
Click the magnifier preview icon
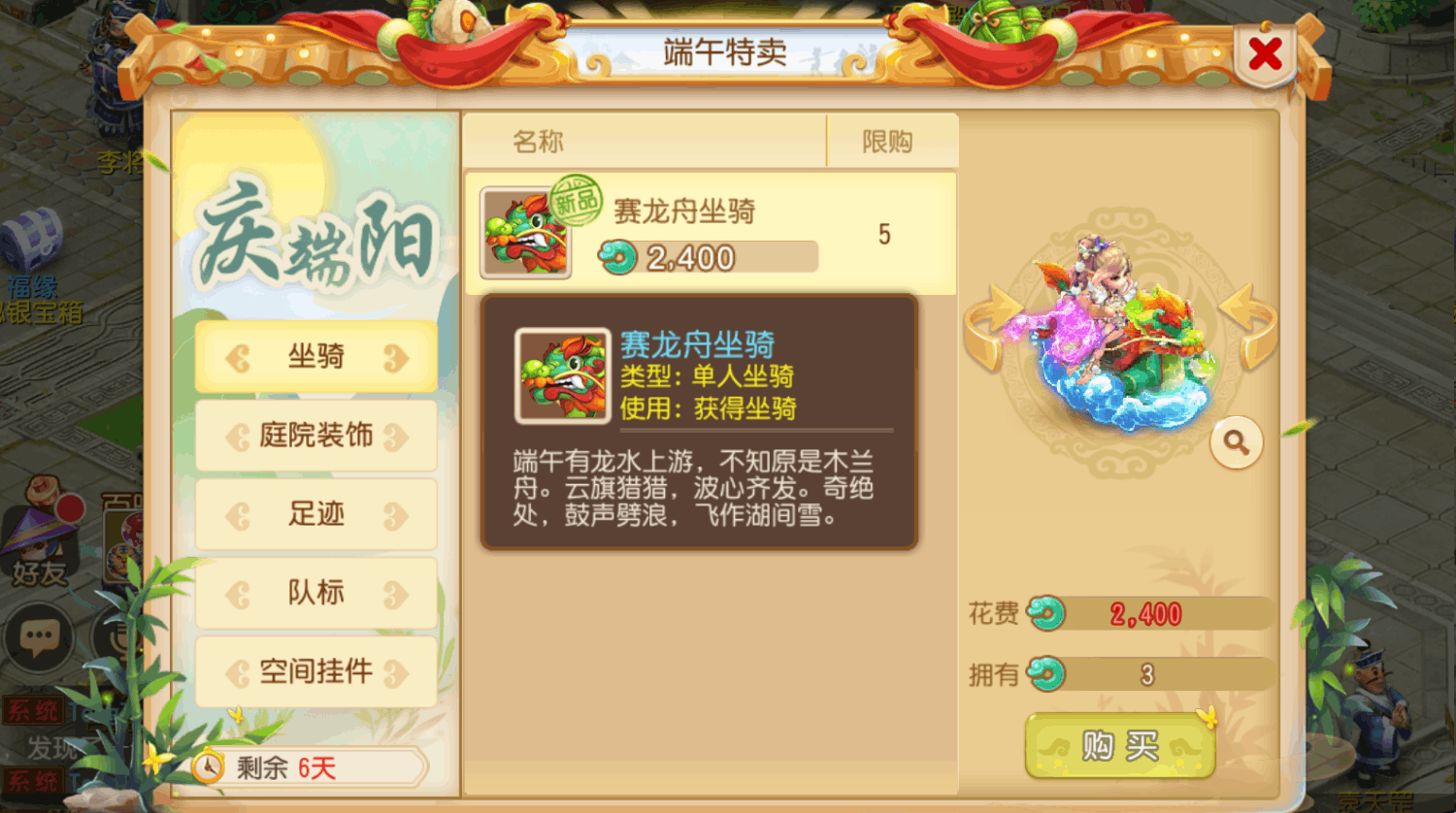(1236, 442)
